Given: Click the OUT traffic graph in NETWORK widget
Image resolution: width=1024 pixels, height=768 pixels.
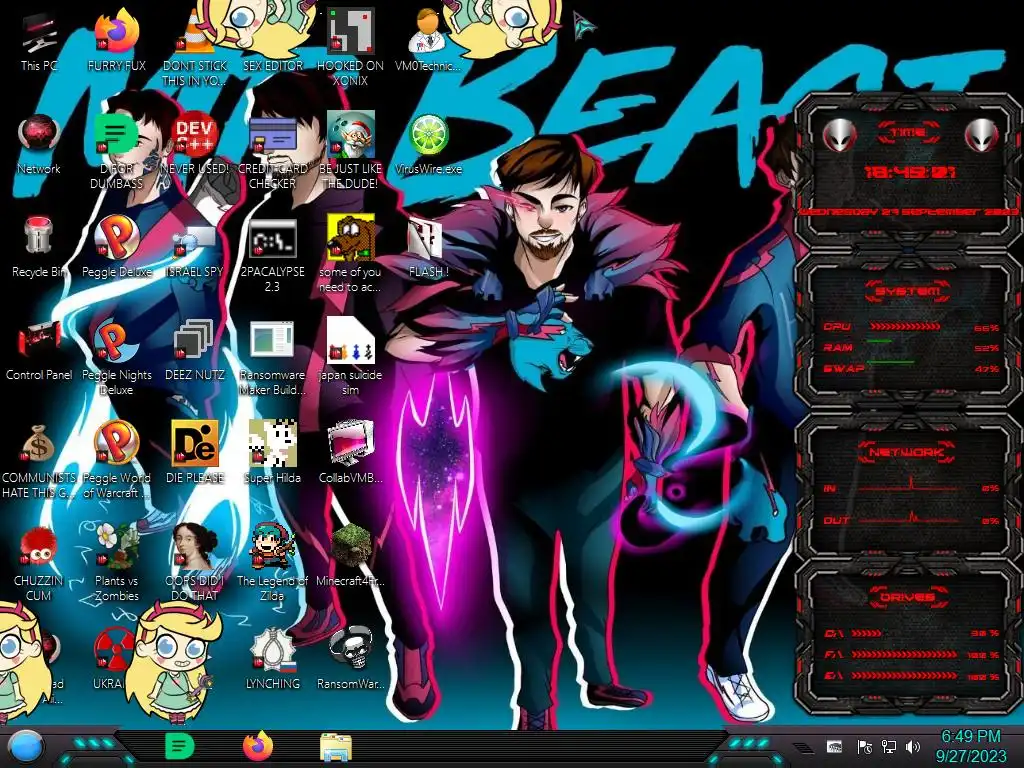Looking at the screenshot, I should click(908, 519).
